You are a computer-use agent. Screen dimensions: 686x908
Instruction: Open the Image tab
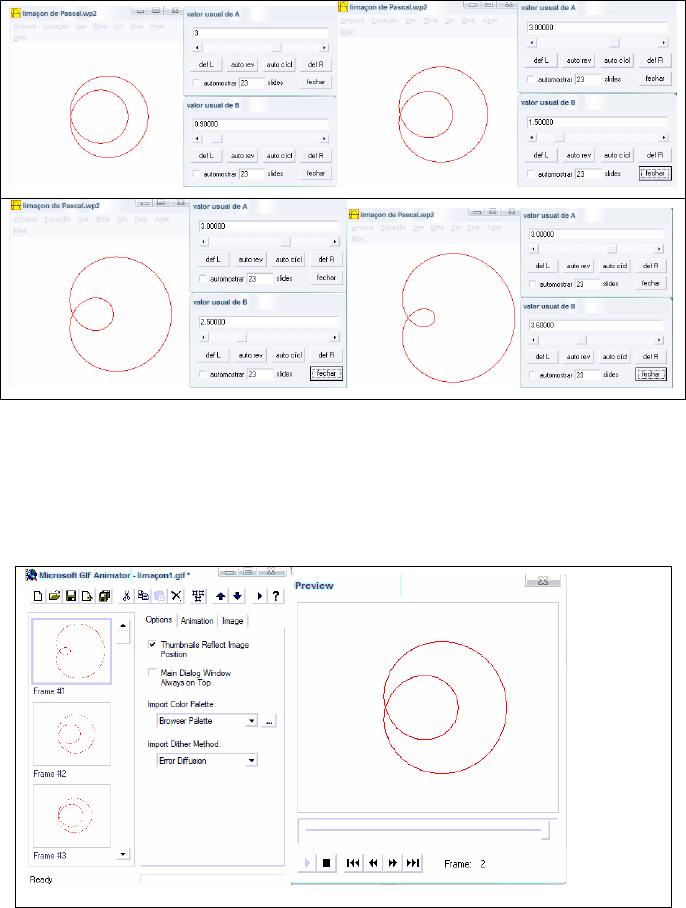[232, 621]
